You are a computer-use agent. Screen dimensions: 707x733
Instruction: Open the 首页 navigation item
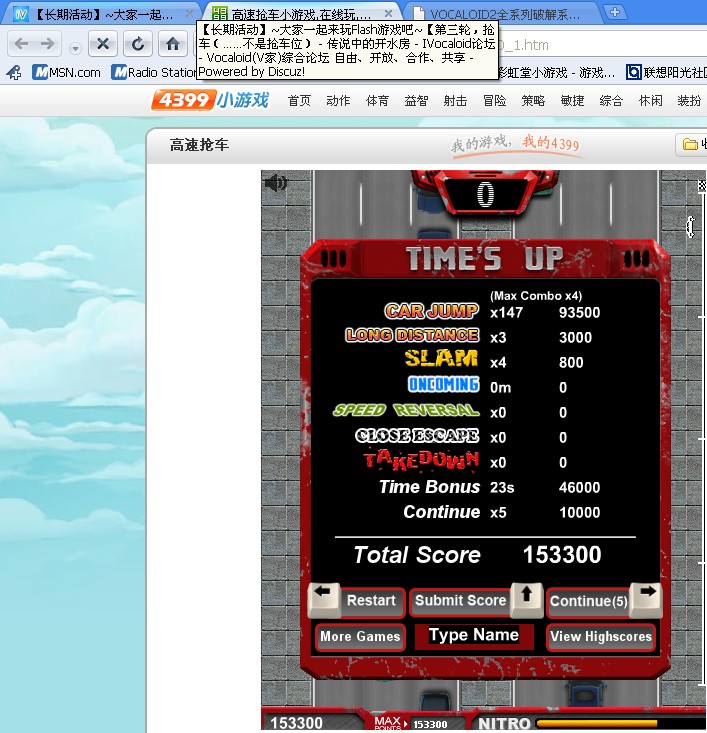(x=299, y=101)
